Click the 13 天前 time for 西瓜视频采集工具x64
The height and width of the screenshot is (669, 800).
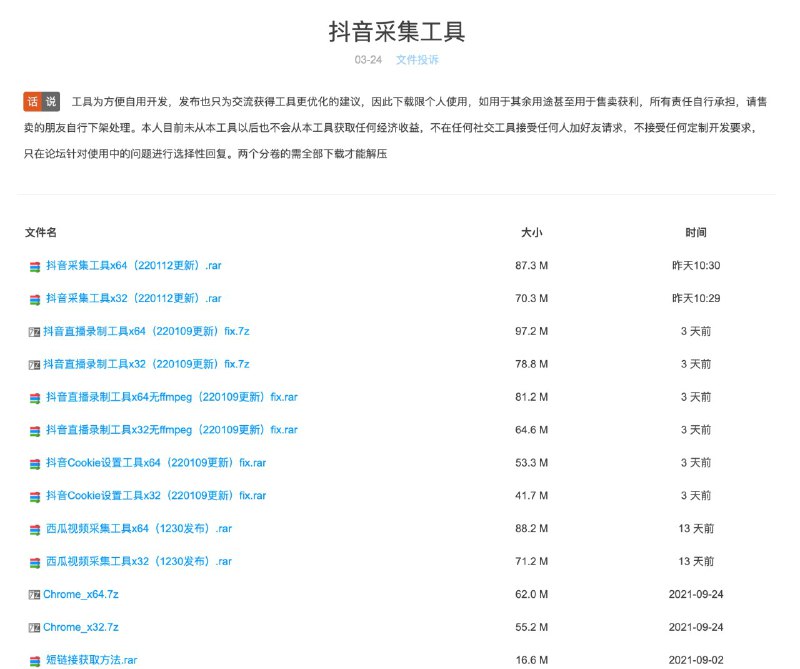click(696, 528)
